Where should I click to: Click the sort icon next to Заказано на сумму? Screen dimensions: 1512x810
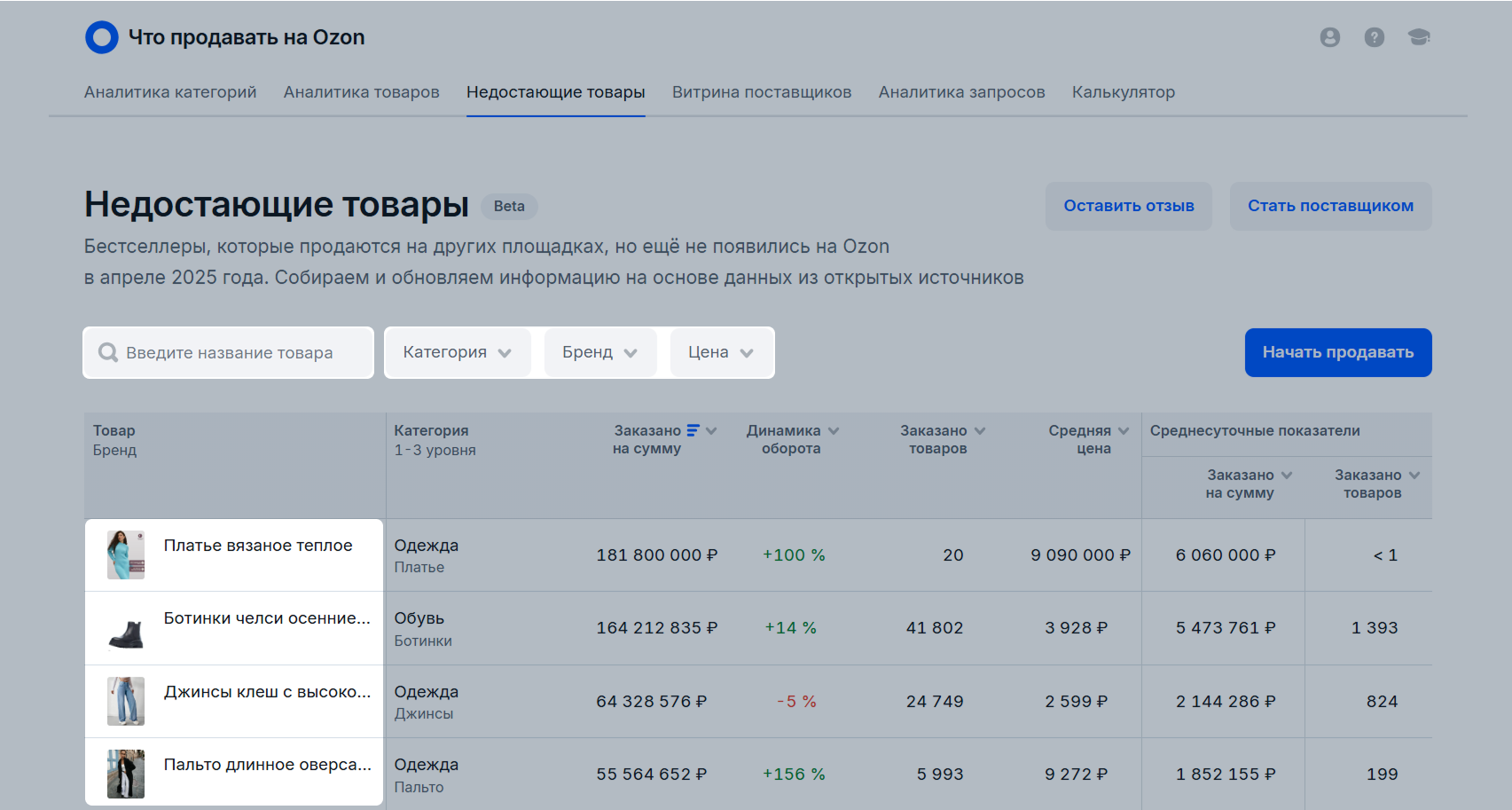(x=693, y=430)
